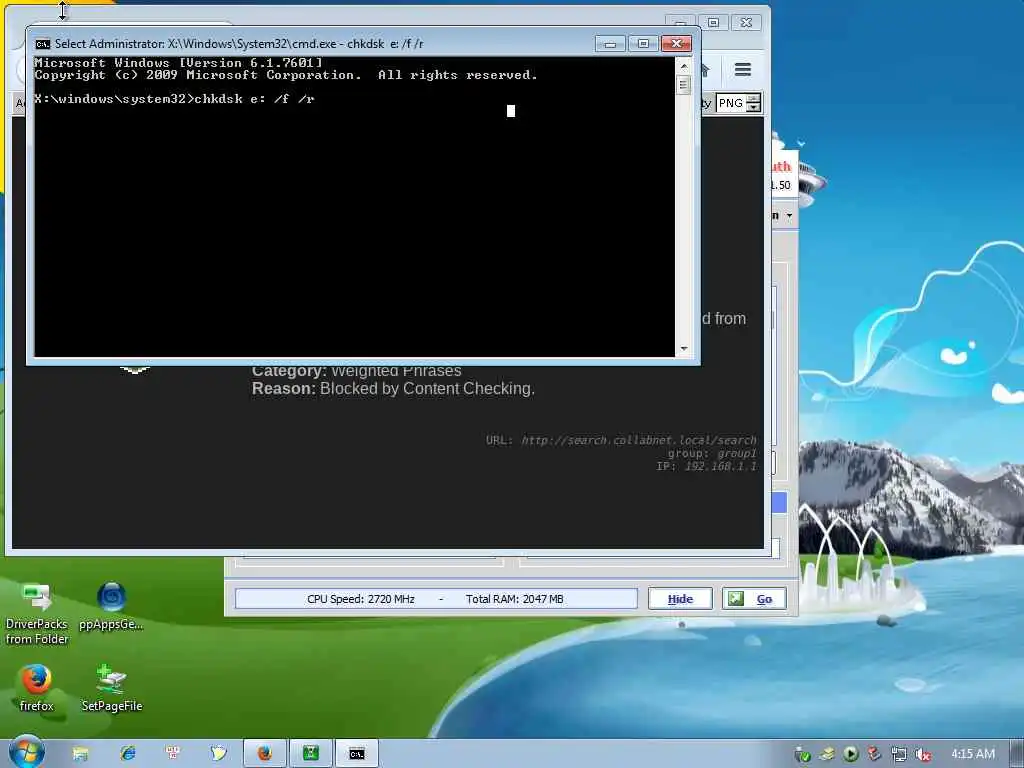Minimize the cmd.exe window
This screenshot has width=1024, height=768.
point(610,44)
